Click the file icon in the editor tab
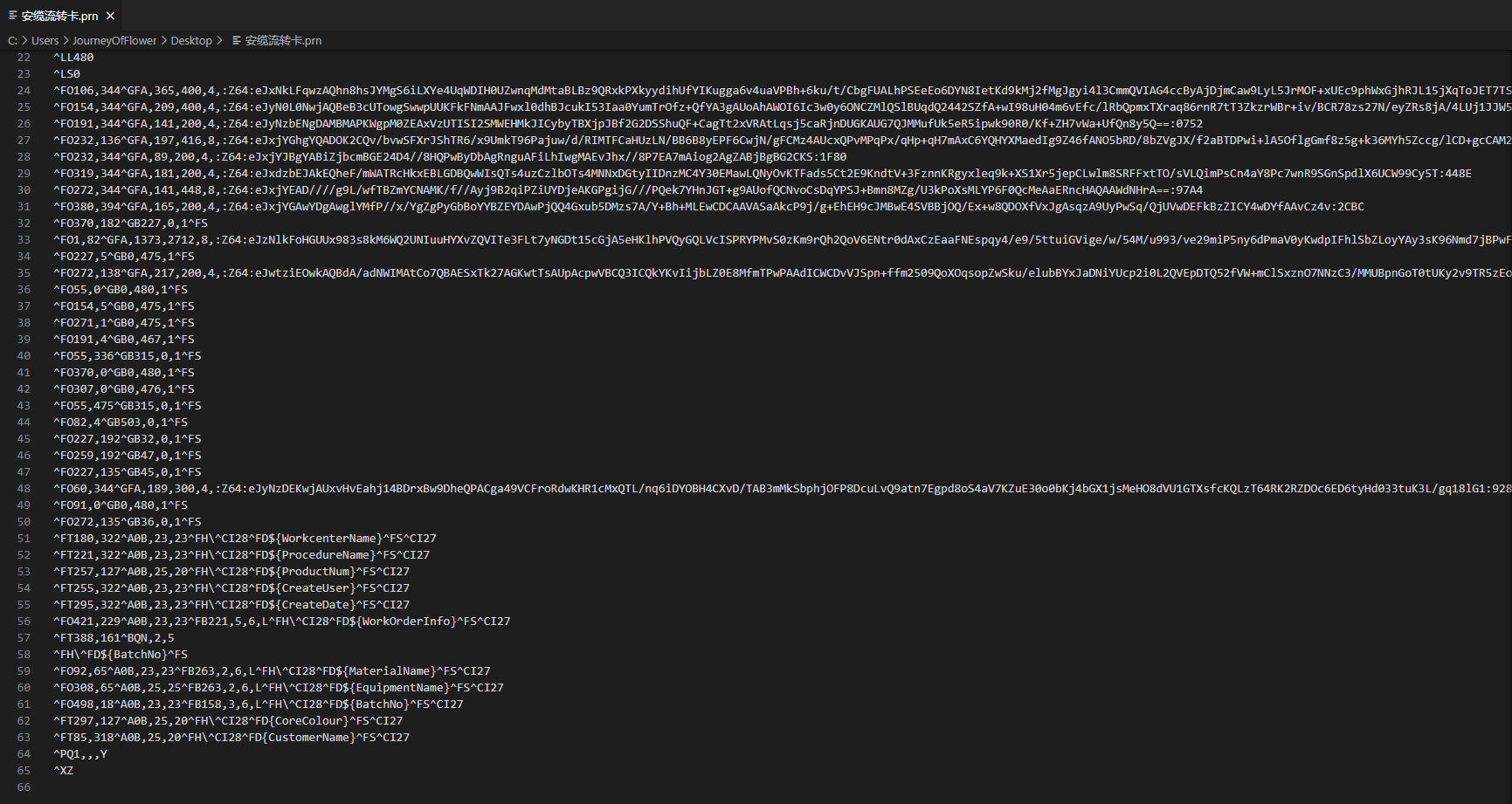The height and width of the screenshot is (804, 1512). click(x=12, y=16)
